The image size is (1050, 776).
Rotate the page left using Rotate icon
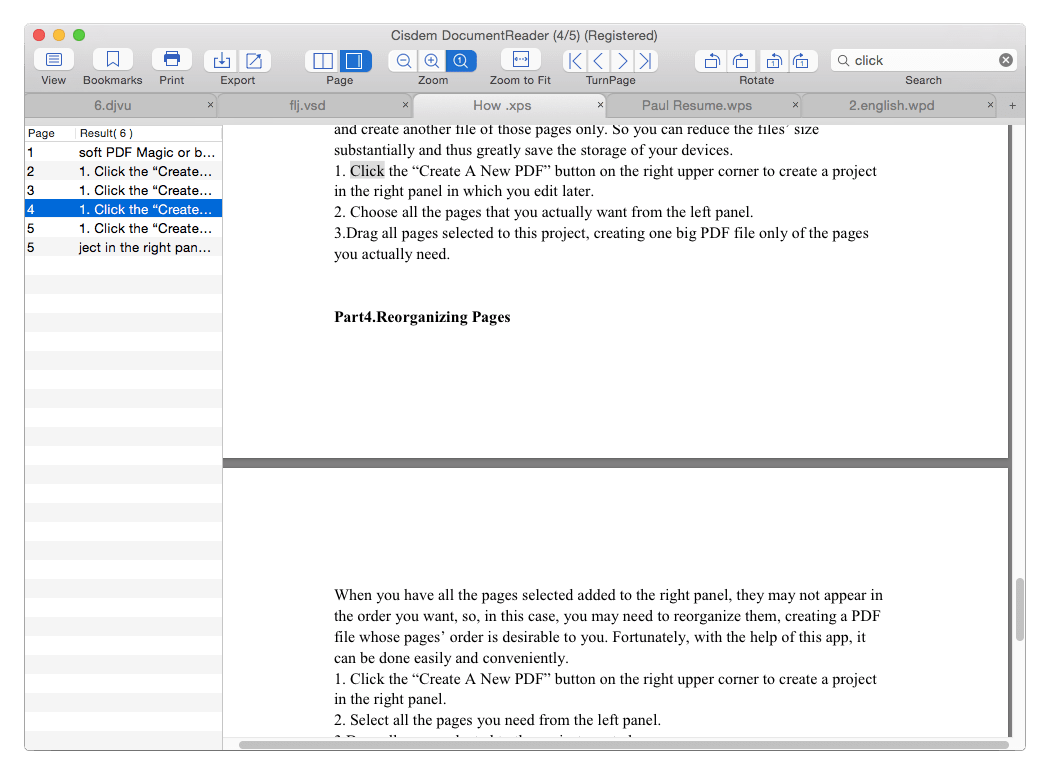(x=711, y=60)
